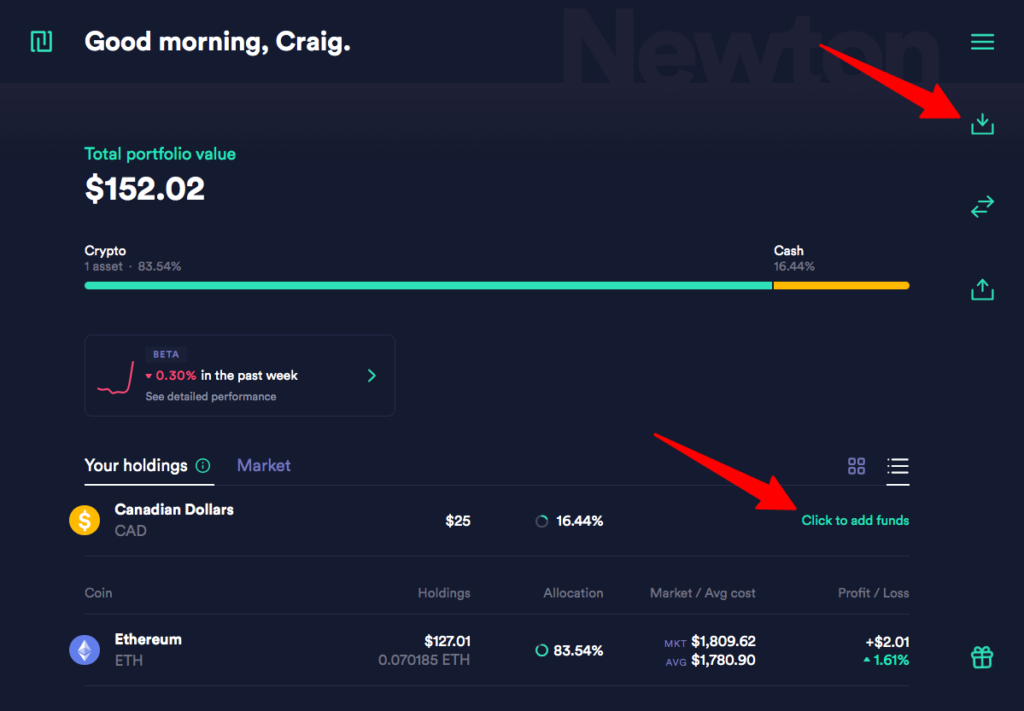The width and height of the screenshot is (1024, 711).
Task: Click the Newton logo icon
Action: tap(41, 42)
